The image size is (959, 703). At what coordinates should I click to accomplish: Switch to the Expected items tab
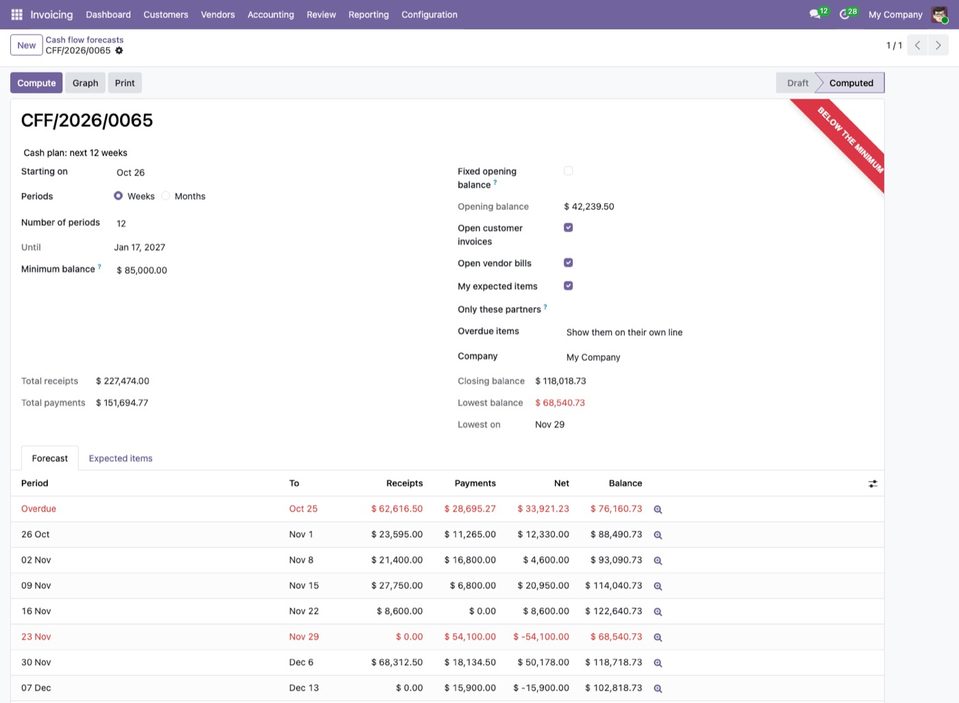(x=120, y=458)
